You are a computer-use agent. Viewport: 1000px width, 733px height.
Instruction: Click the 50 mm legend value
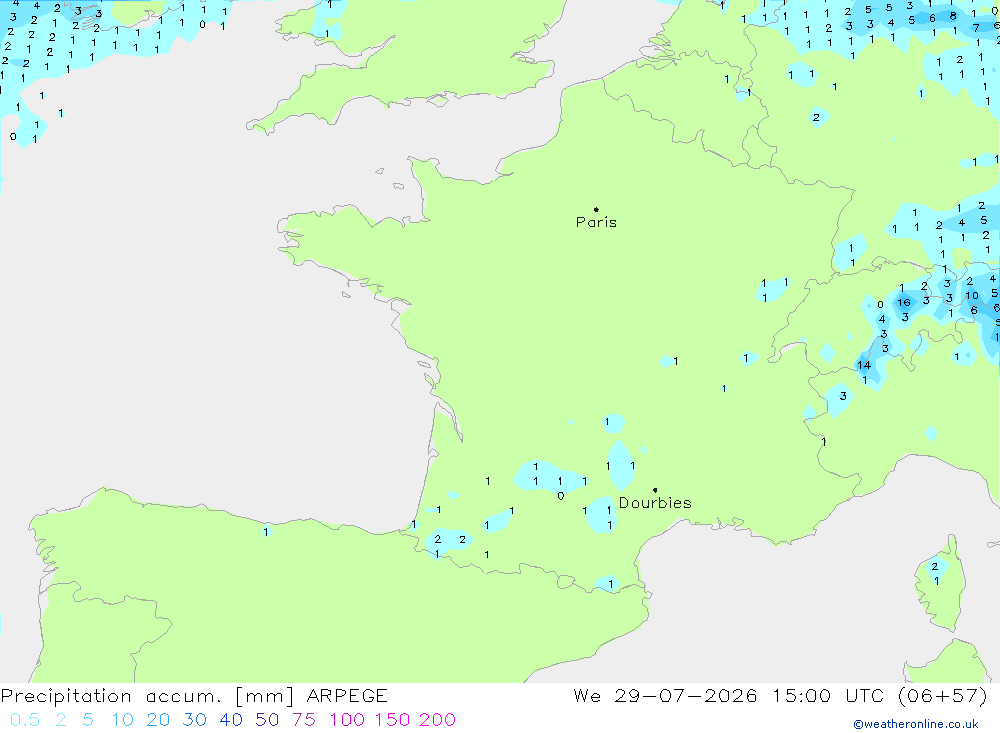pyautogui.click(x=267, y=720)
